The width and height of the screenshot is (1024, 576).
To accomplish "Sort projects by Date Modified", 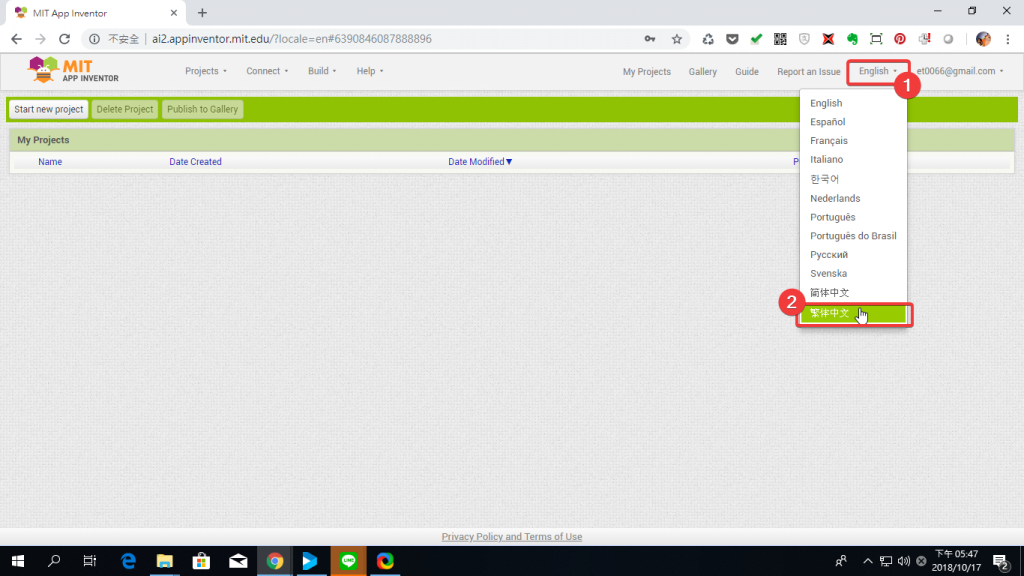I will point(480,162).
